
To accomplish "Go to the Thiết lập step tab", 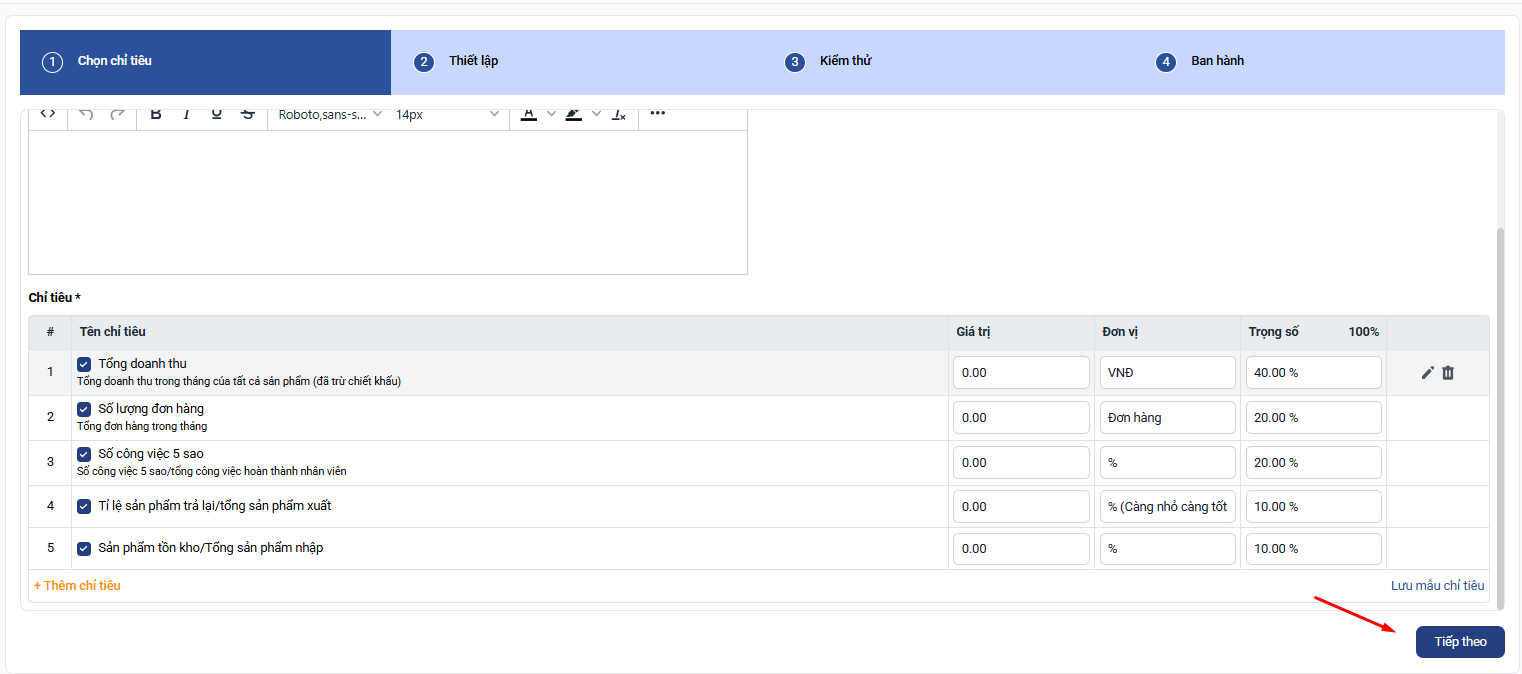I will tap(472, 61).
